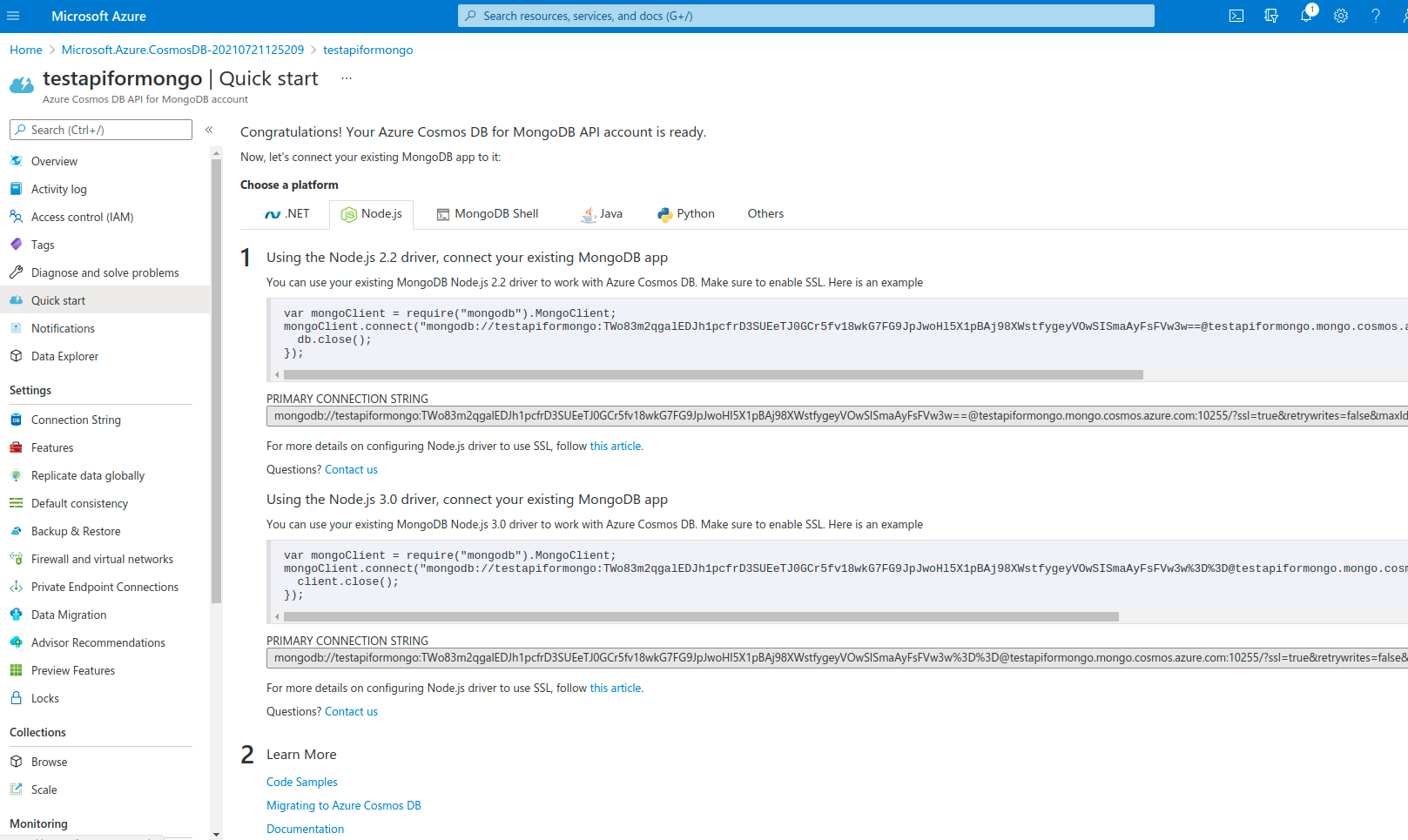The image size is (1408, 840).
Task: Expand the Others platform option
Action: (x=765, y=213)
